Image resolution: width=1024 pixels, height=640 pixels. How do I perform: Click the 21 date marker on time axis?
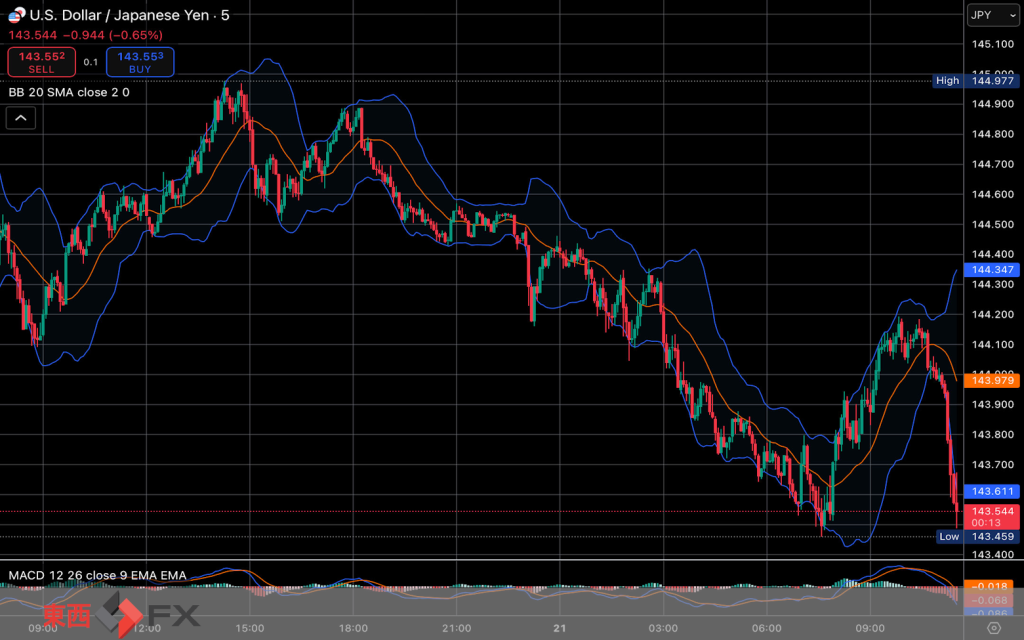click(x=560, y=628)
